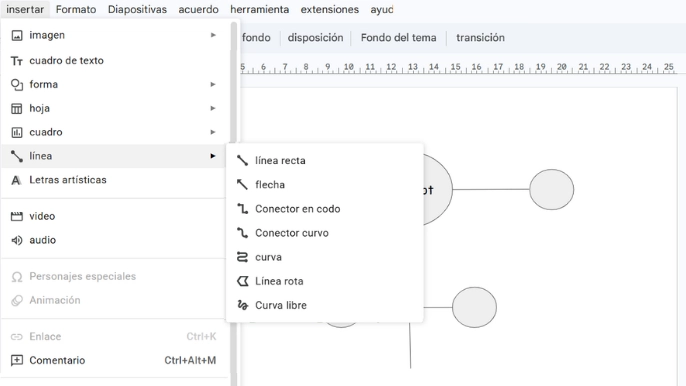Click the hoja table icon
Image resolution: width=686 pixels, height=386 pixels.
[17, 109]
